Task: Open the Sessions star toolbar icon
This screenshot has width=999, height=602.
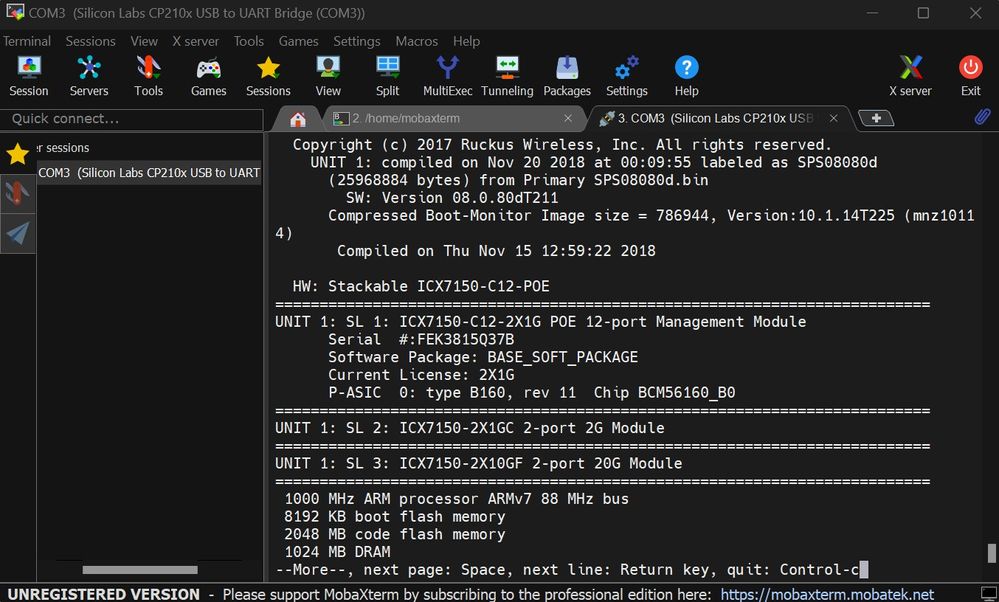Action: pos(268,76)
